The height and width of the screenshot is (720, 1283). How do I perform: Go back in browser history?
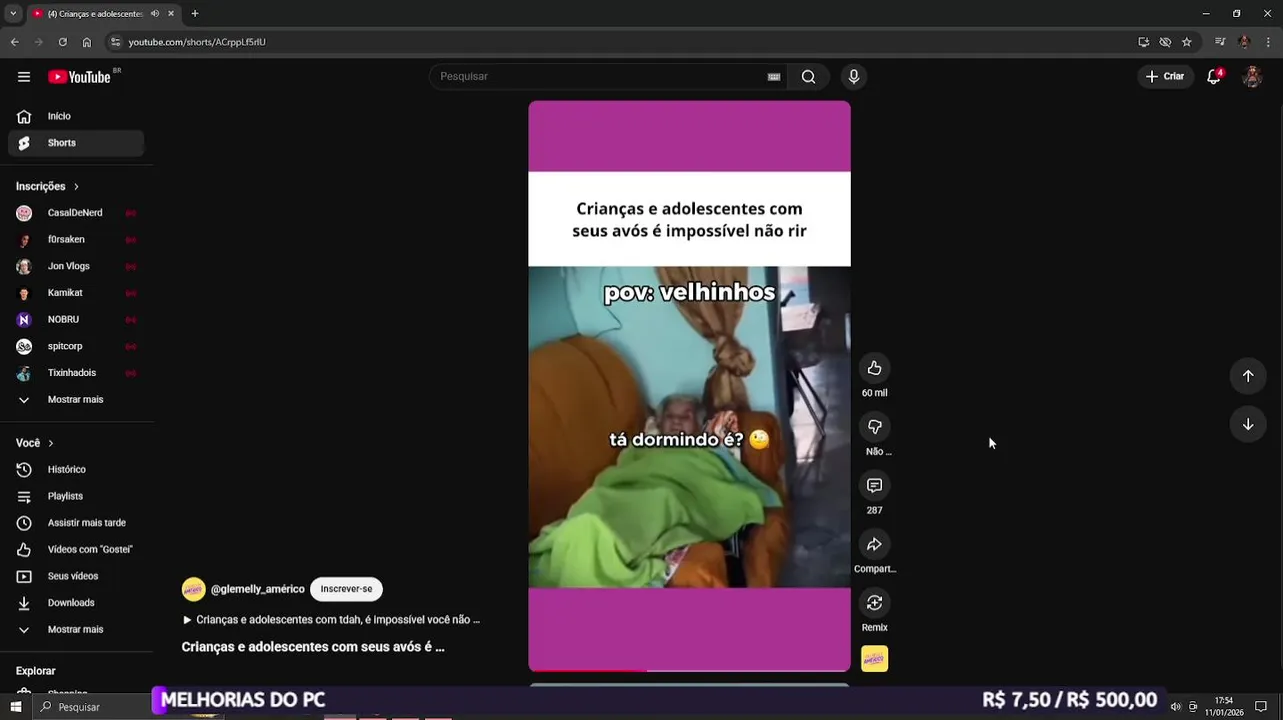[x=14, y=42]
